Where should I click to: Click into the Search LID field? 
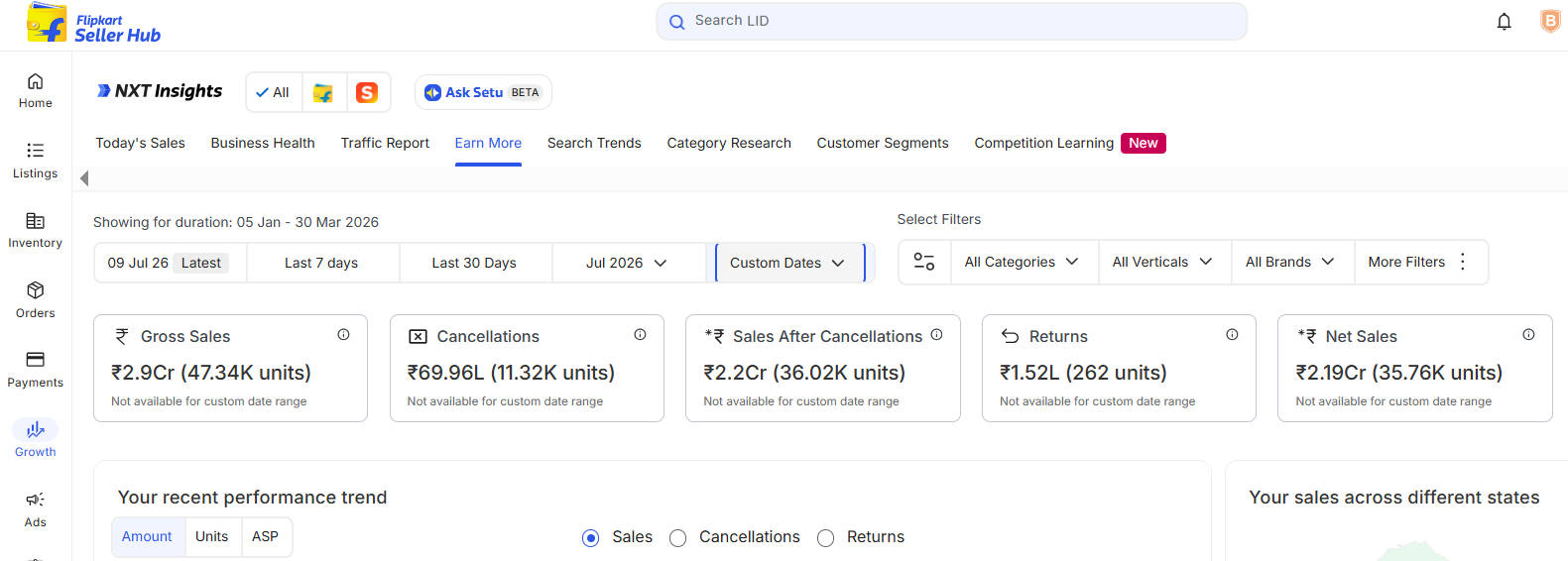pyautogui.click(x=951, y=21)
